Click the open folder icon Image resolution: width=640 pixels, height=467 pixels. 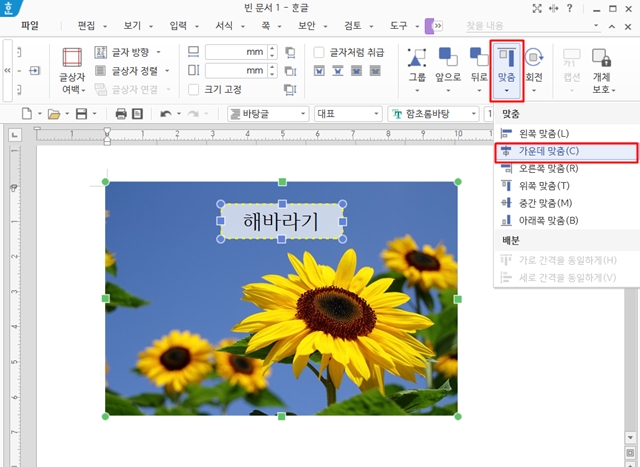[54, 114]
